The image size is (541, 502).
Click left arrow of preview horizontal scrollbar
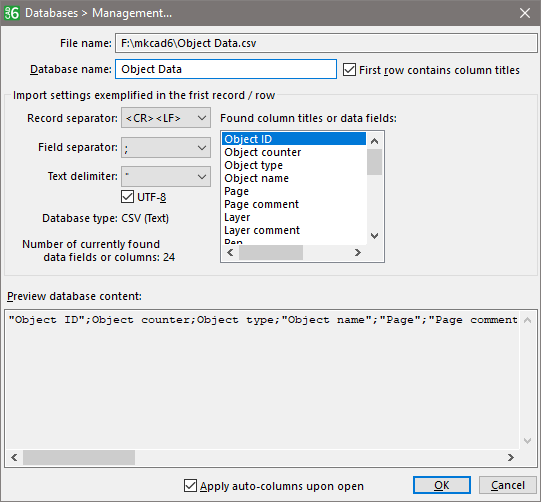pyautogui.click(x=14, y=457)
